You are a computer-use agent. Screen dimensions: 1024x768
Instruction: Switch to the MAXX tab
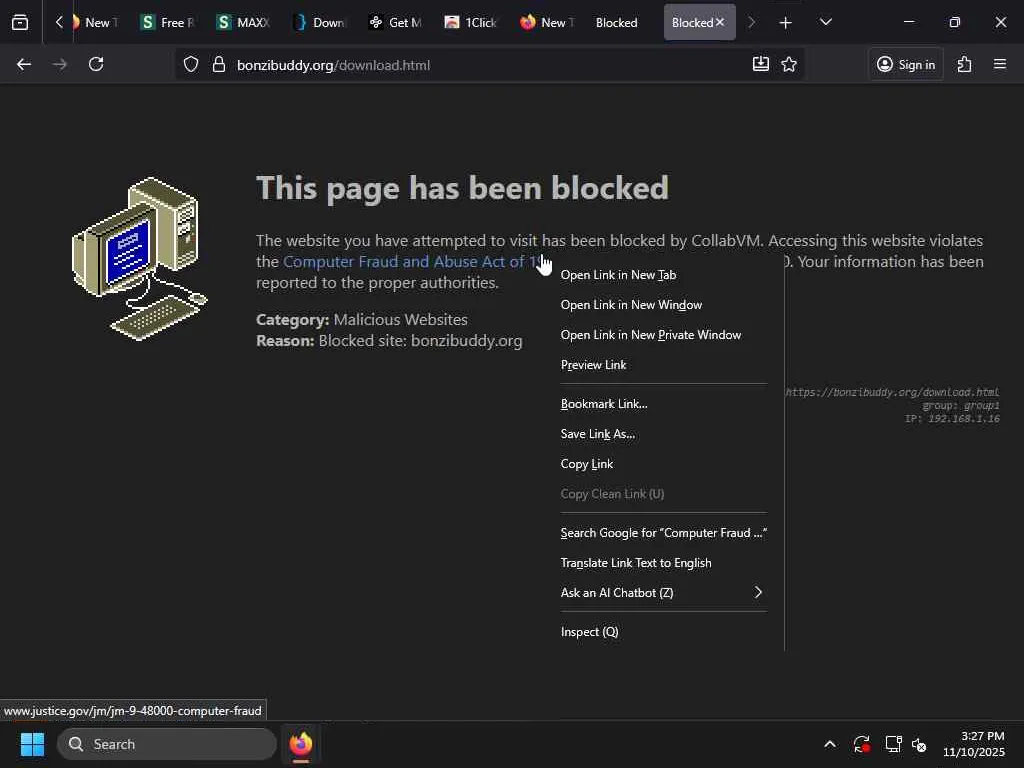click(244, 22)
